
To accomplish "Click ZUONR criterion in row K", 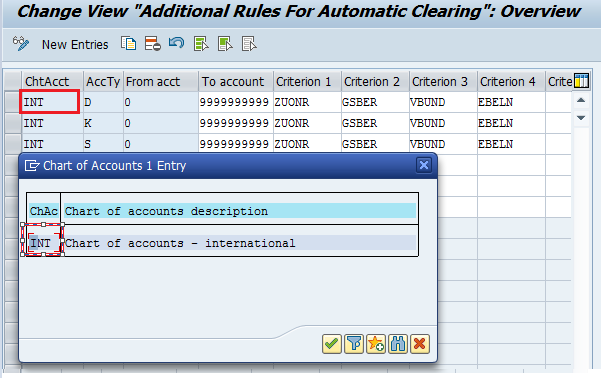I will tap(307, 123).
